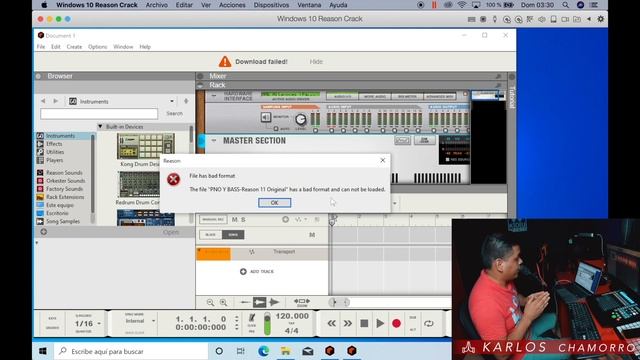Start recording with the red Record button

coord(396,324)
